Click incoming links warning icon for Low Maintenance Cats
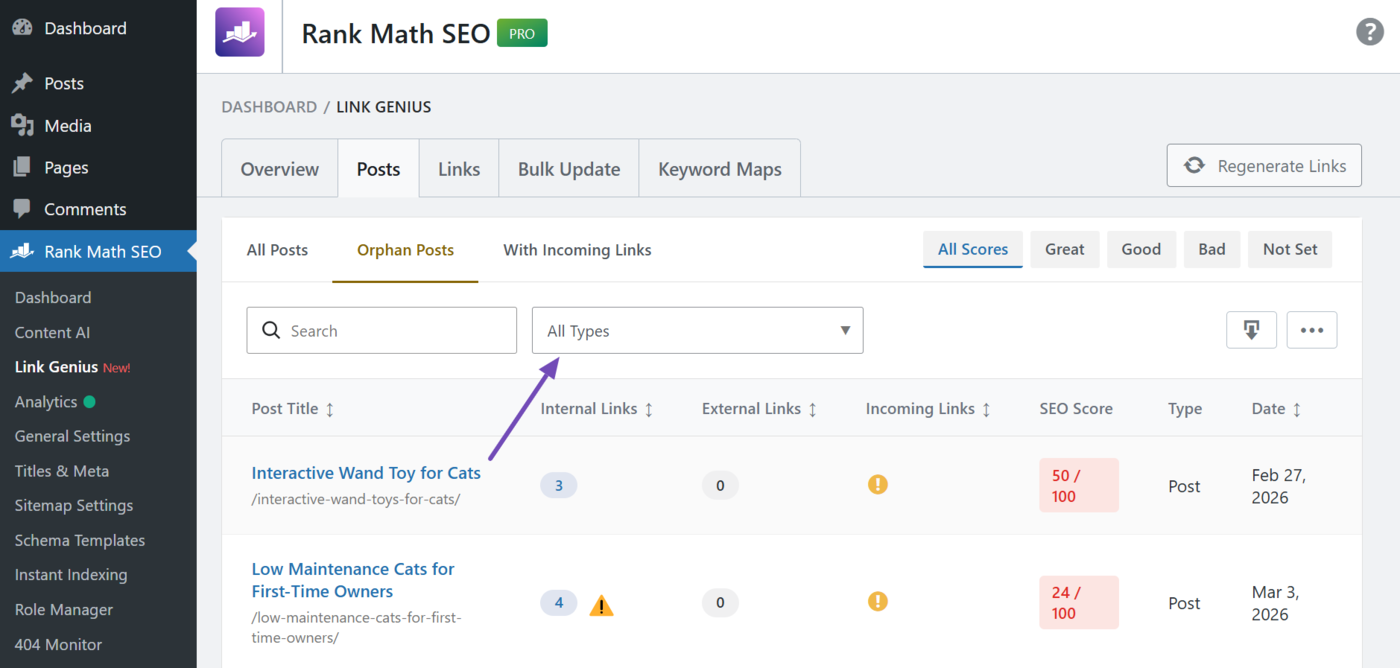1400x668 pixels. (877, 602)
